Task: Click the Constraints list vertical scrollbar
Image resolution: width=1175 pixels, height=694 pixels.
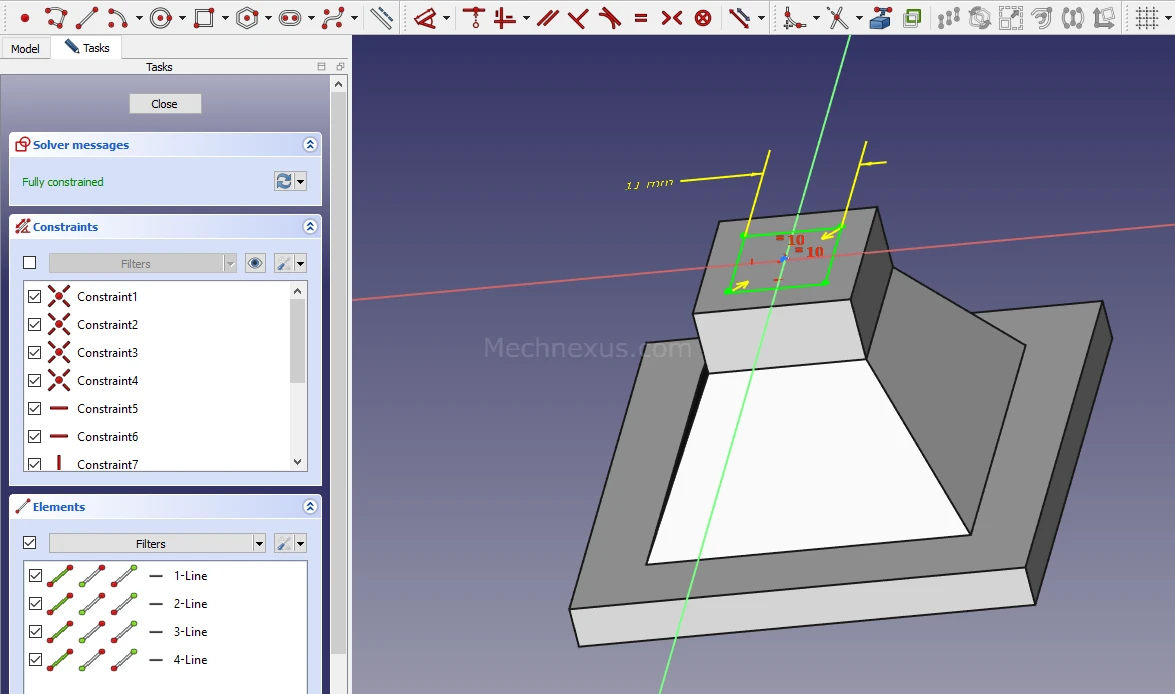Action: tap(297, 340)
